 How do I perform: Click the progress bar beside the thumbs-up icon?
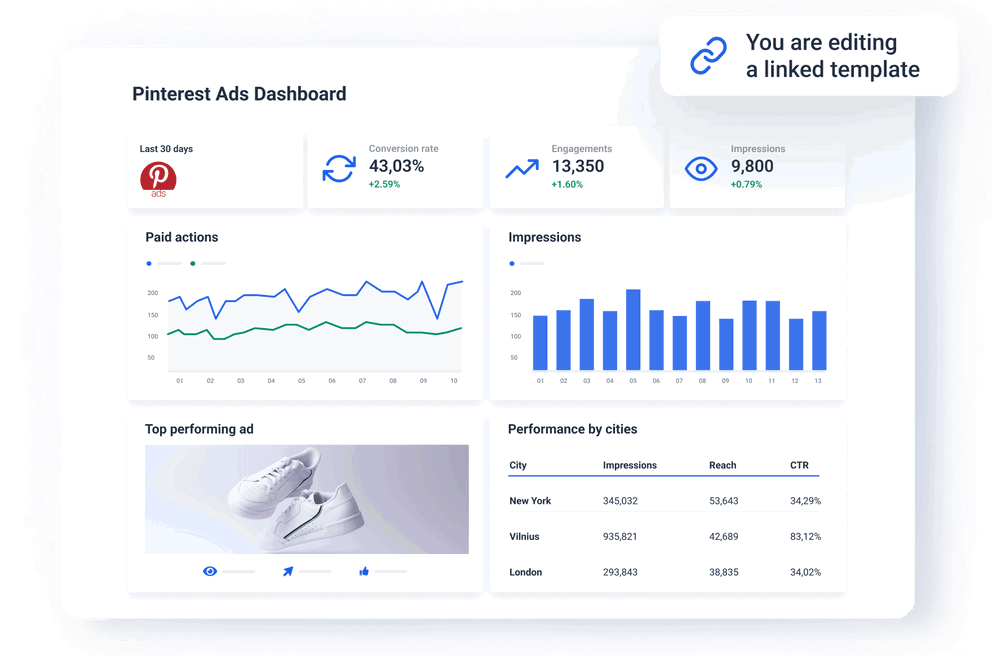point(390,571)
